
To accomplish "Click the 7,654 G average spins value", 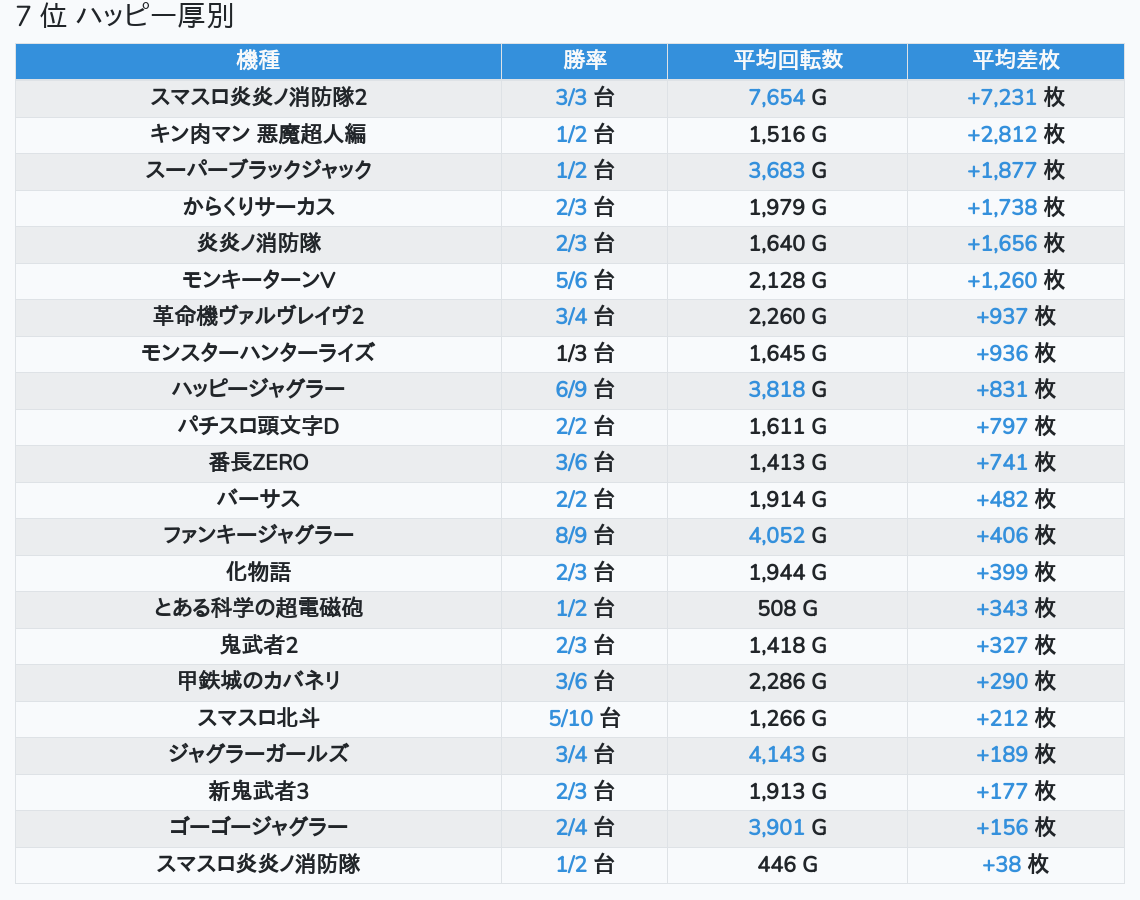I will [787, 97].
